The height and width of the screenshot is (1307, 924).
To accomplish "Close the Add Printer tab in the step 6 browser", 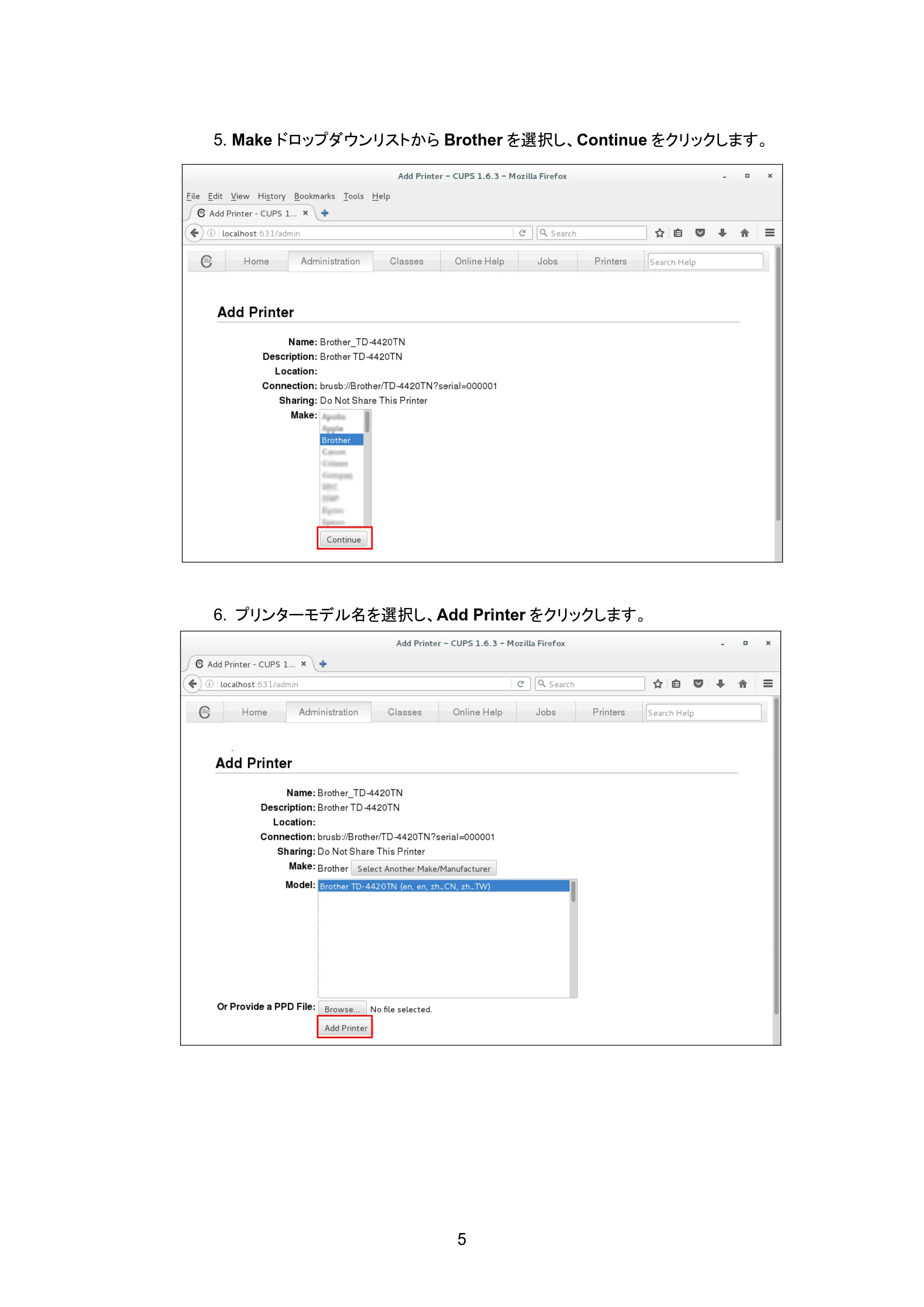I will (304, 664).
